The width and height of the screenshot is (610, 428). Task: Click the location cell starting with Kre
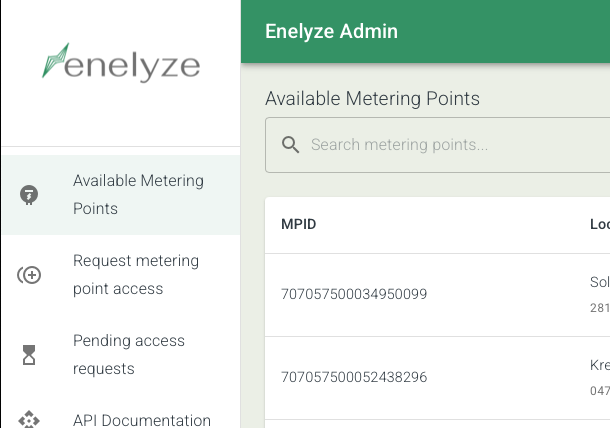coord(600,377)
